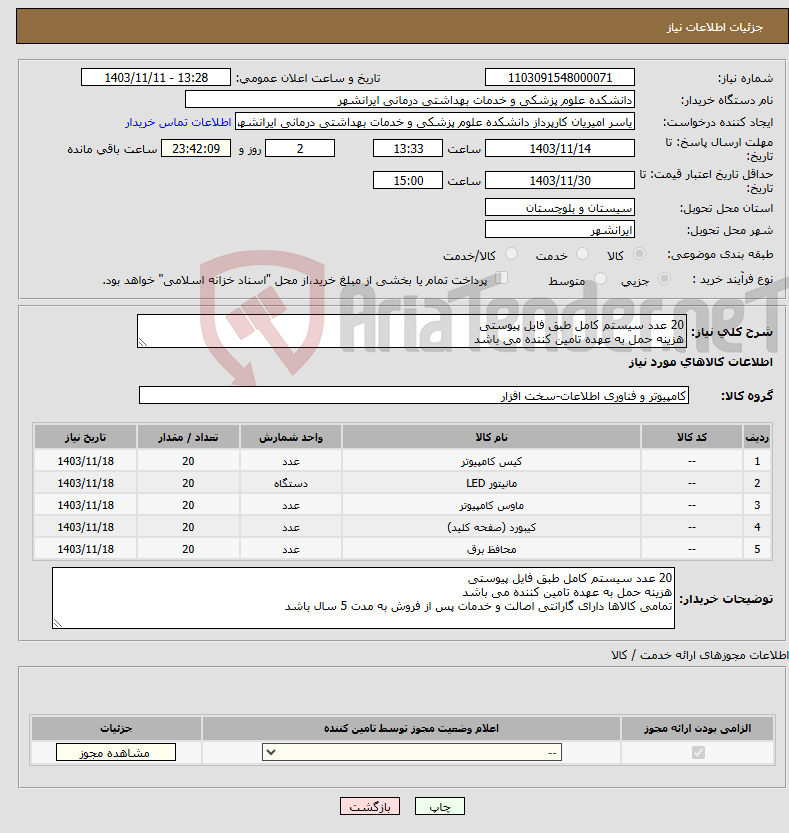The height and width of the screenshot is (833, 789).
Task: Click the الزامی بودن ارائه مجوز header
Action: [697, 728]
